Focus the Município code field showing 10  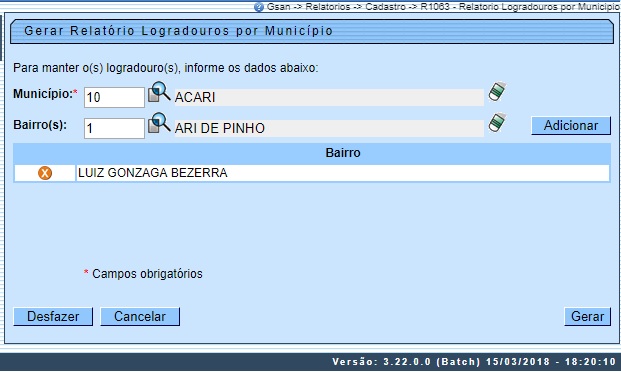click(114, 97)
